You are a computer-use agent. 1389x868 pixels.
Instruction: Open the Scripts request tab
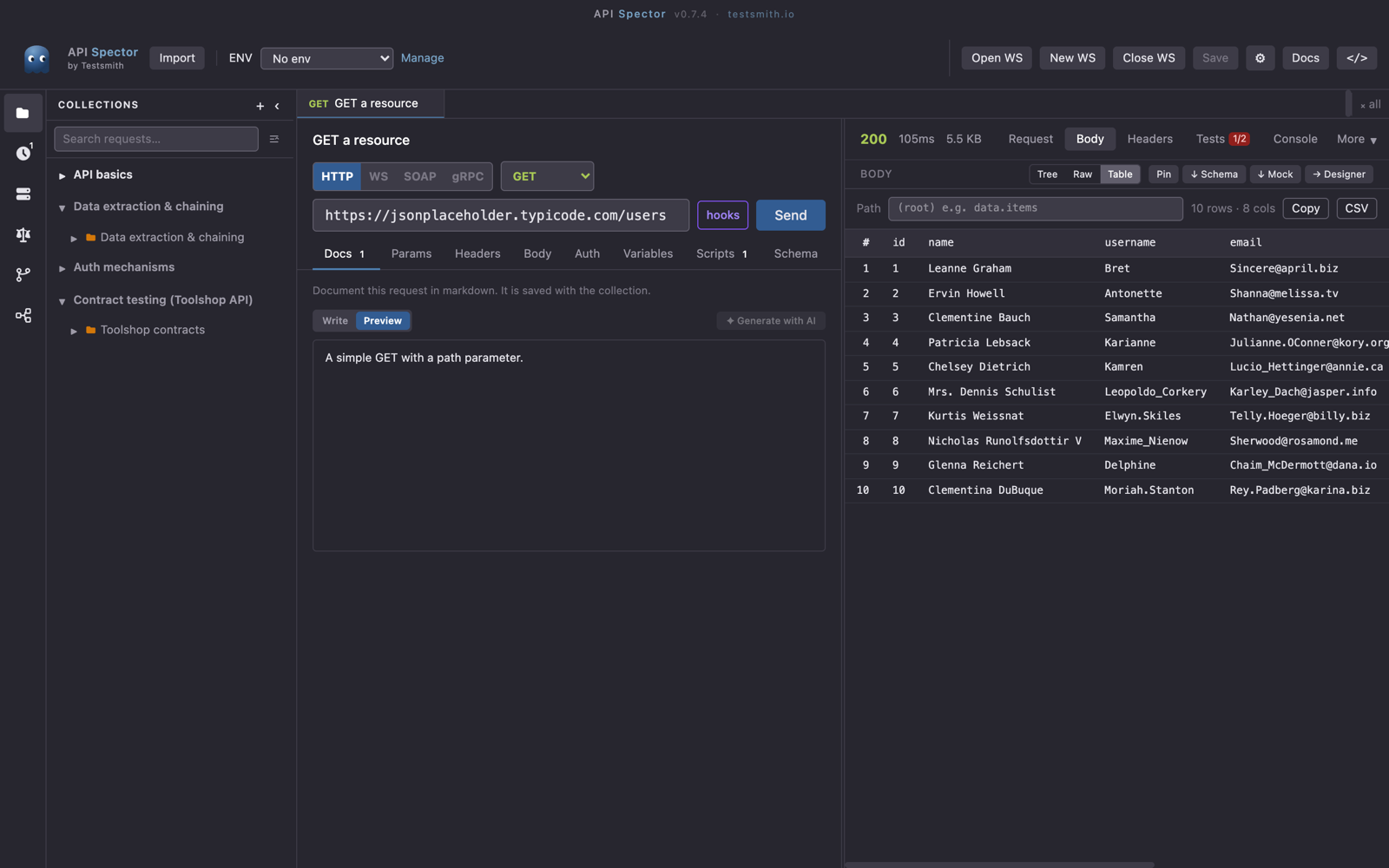point(721,253)
